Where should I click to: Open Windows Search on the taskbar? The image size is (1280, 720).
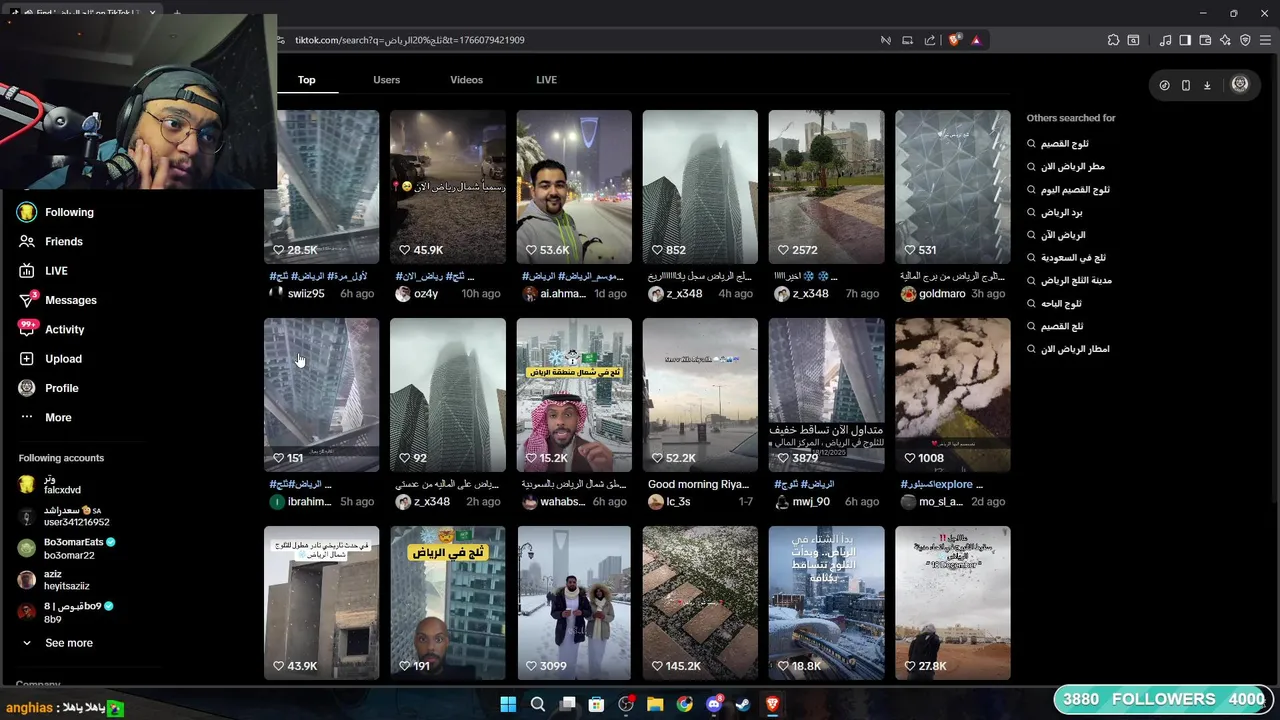(538, 704)
